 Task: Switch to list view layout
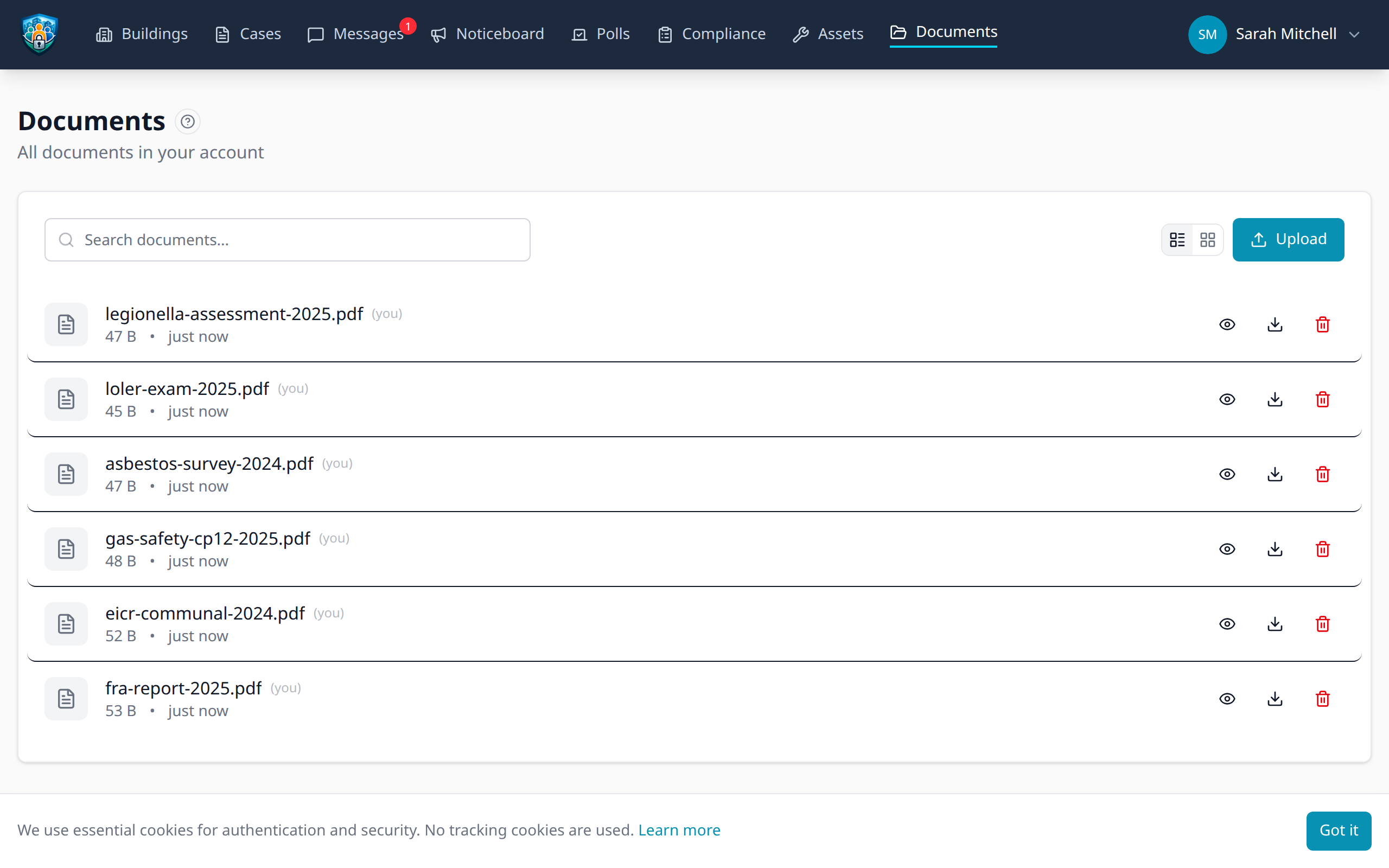[x=1177, y=239]
